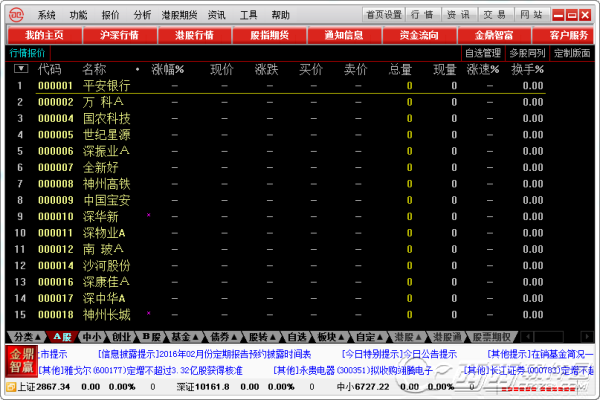Open the 分析 menu
Image resolution: width=600 pixels, height=400 pixels.
(142, 15)
